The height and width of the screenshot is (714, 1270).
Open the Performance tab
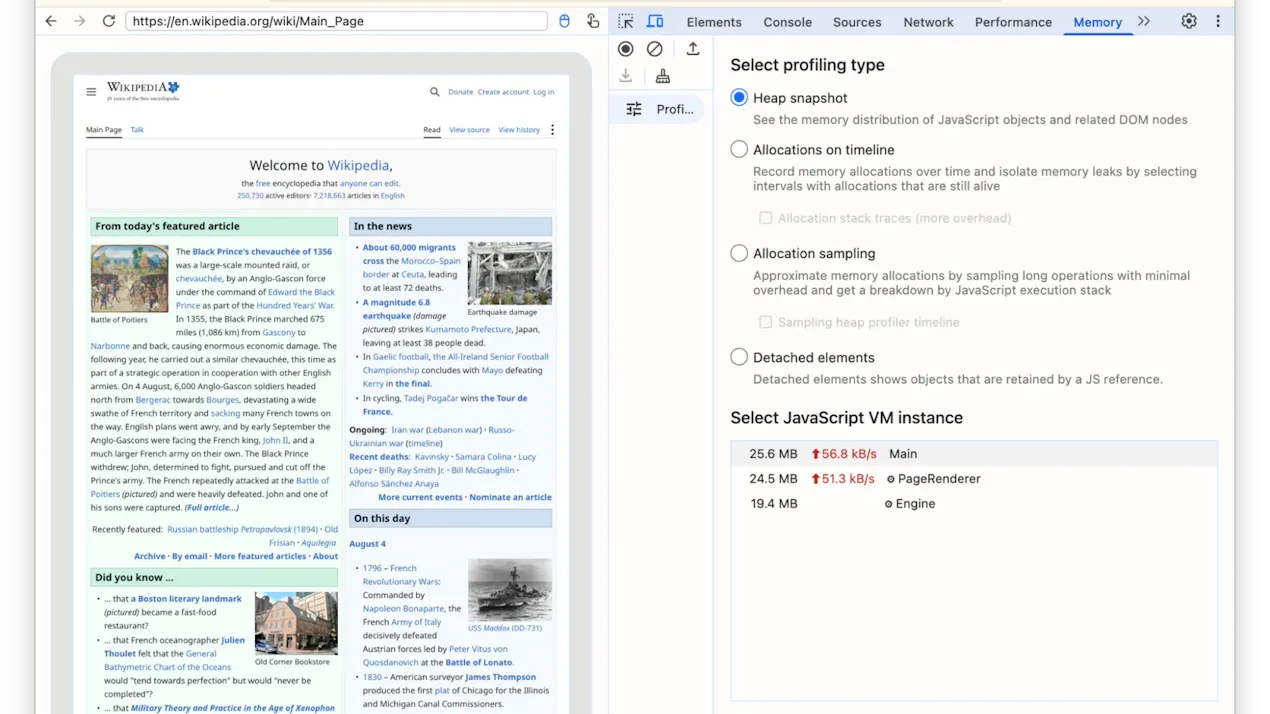(1013, 22)
